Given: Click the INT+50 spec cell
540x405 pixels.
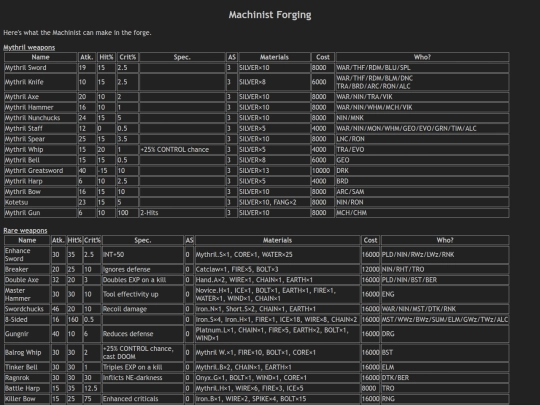Looking at the screenshot, I should (x=143, y=255).
